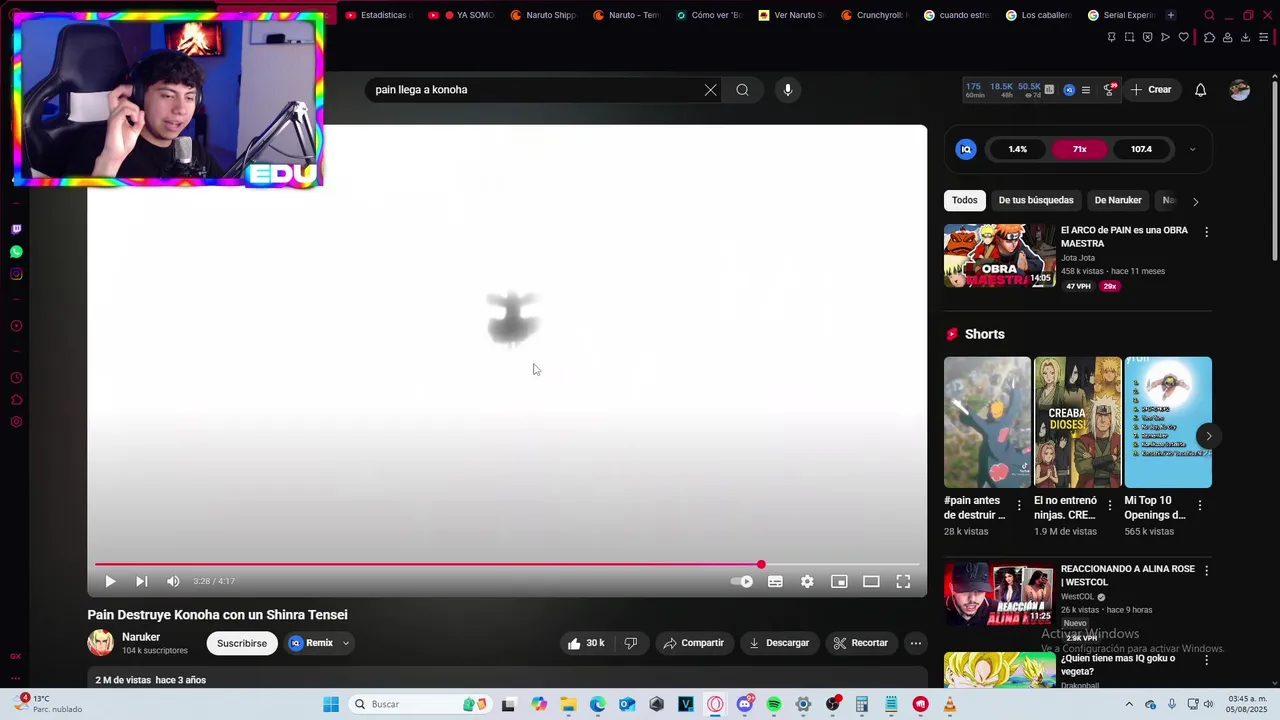Select the 'De tus búsquedas' chip
Screen dimensions: 1280x720
tap(1036, 200)
